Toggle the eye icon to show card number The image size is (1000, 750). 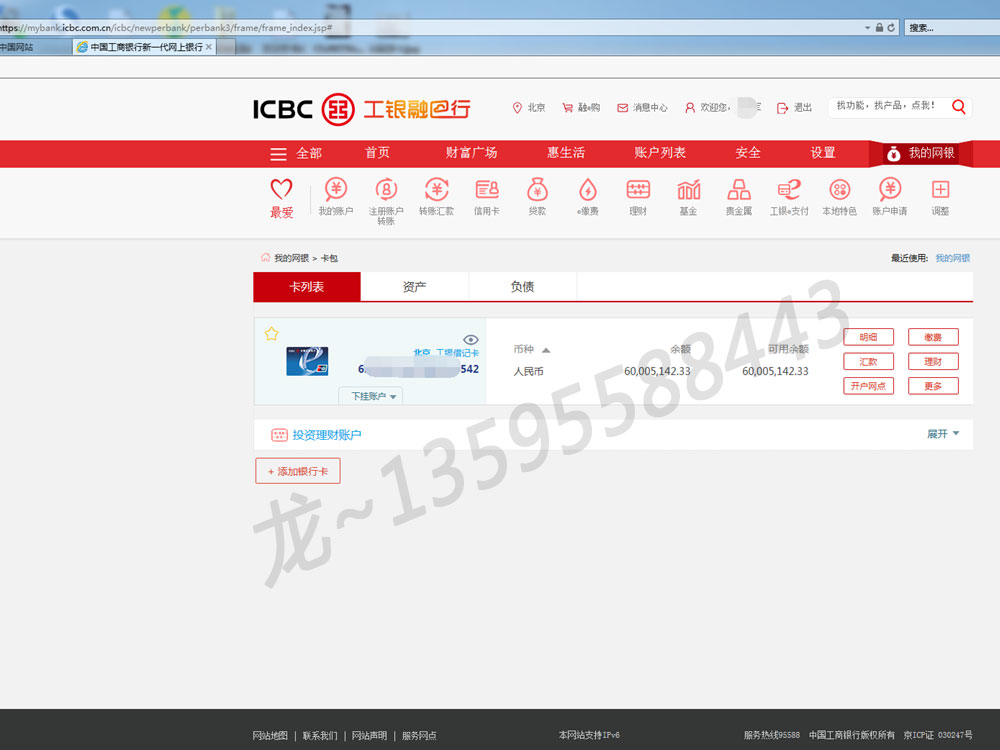[471, 339]
